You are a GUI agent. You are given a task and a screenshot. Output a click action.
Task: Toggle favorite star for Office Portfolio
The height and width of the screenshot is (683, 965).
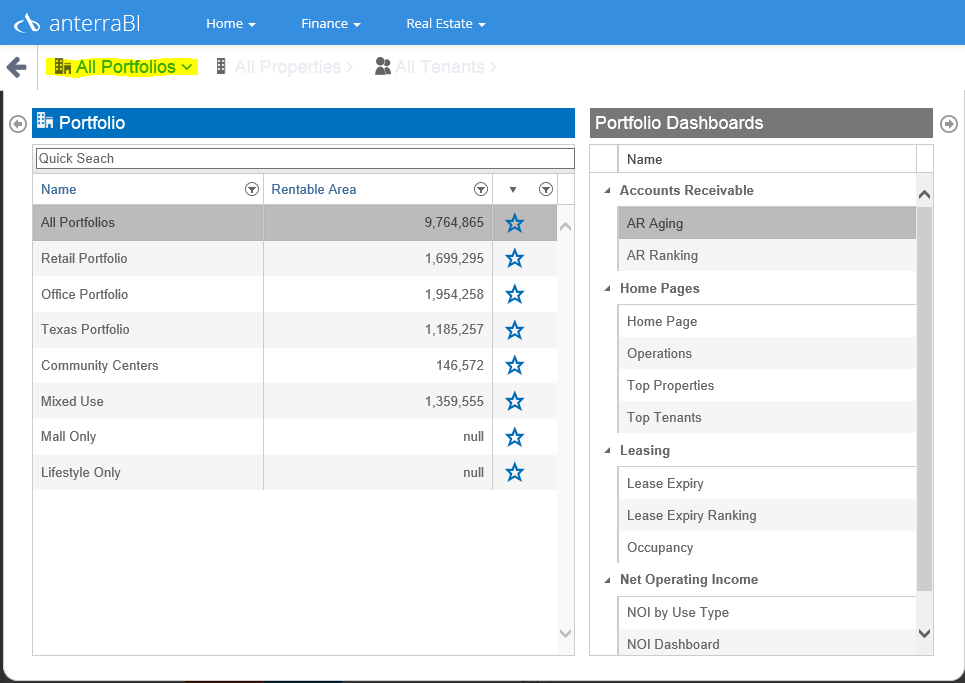pyautogui.click(x=515, y=294)
